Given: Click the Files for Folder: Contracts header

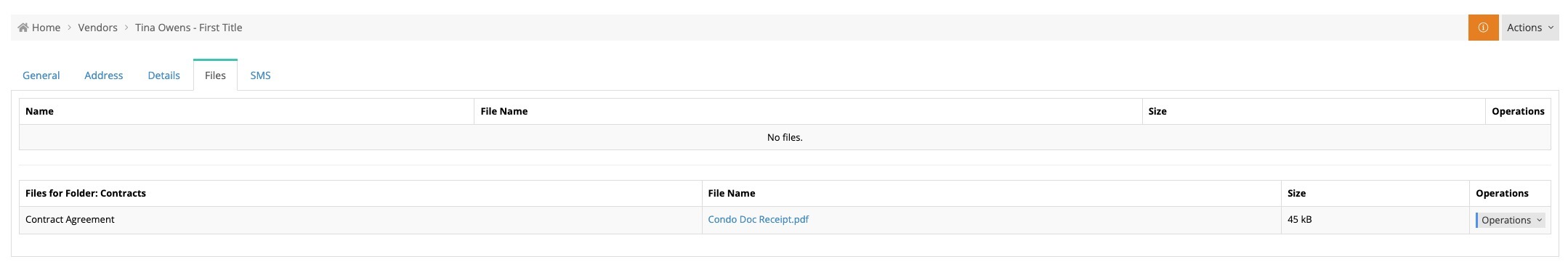Looking at the screenshot, I should pyautogui.click(x=86, y=193).
